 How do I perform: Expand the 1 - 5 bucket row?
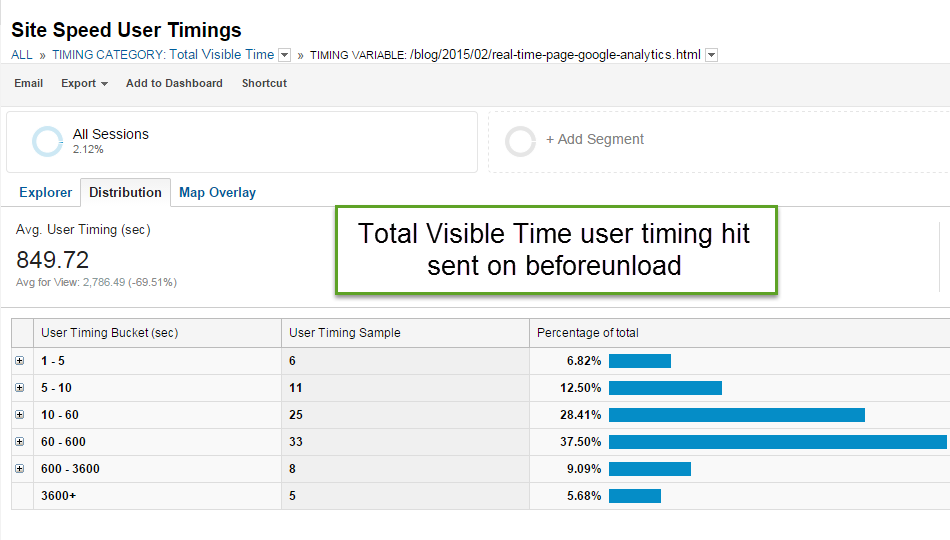click(19, 361)
